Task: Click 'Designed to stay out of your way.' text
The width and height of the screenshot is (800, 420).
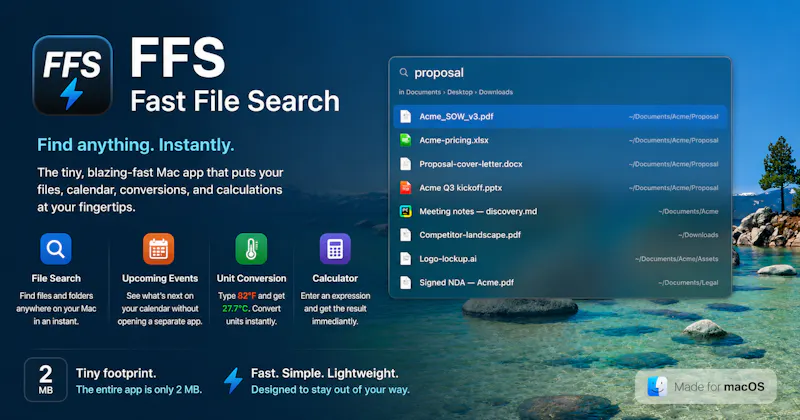Action: (330, 389)
